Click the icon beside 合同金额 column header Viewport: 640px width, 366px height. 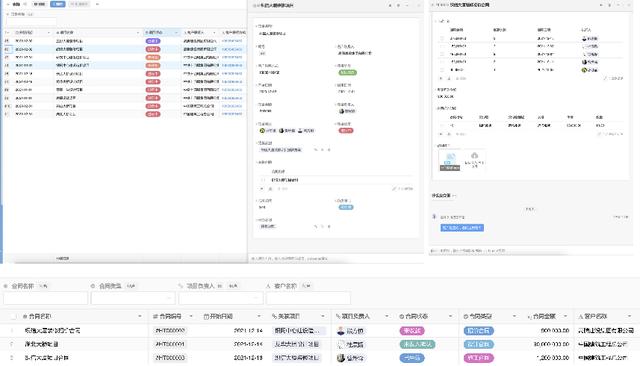[529, 316]
